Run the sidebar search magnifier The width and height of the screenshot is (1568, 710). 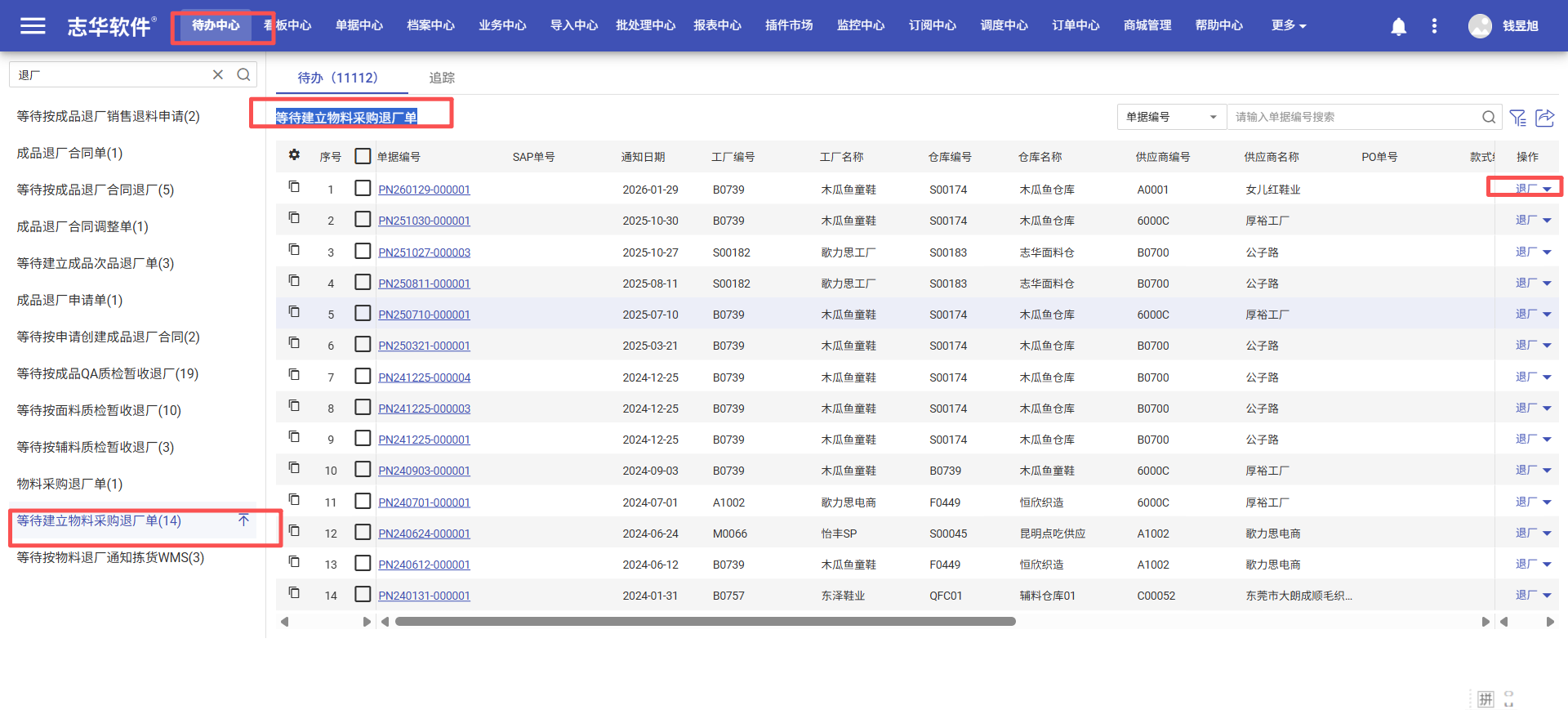[x=243, y=74]
